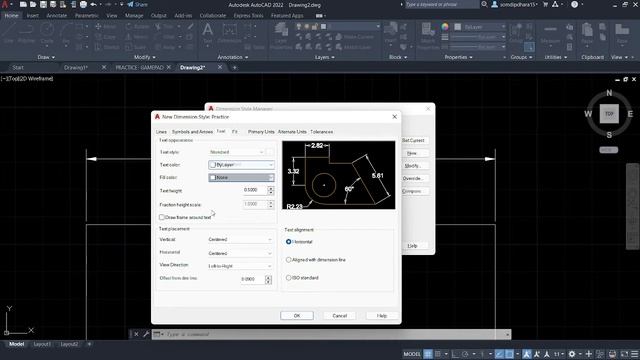640x360 pixels.
Task: Click the TOP face of the ViewCube
Action: pyautogui.click(x=609, y=114)
